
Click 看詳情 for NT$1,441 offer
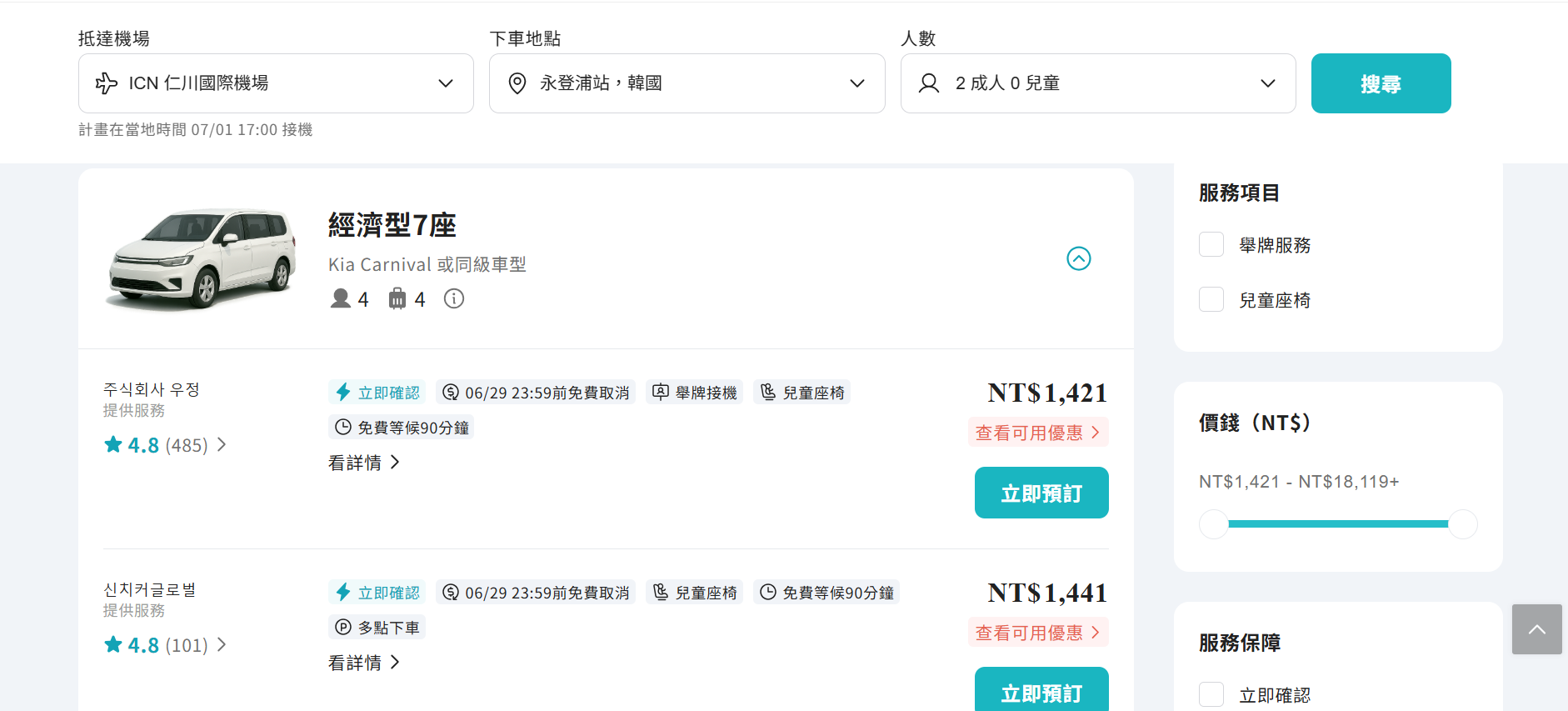(x=364, y=663)
